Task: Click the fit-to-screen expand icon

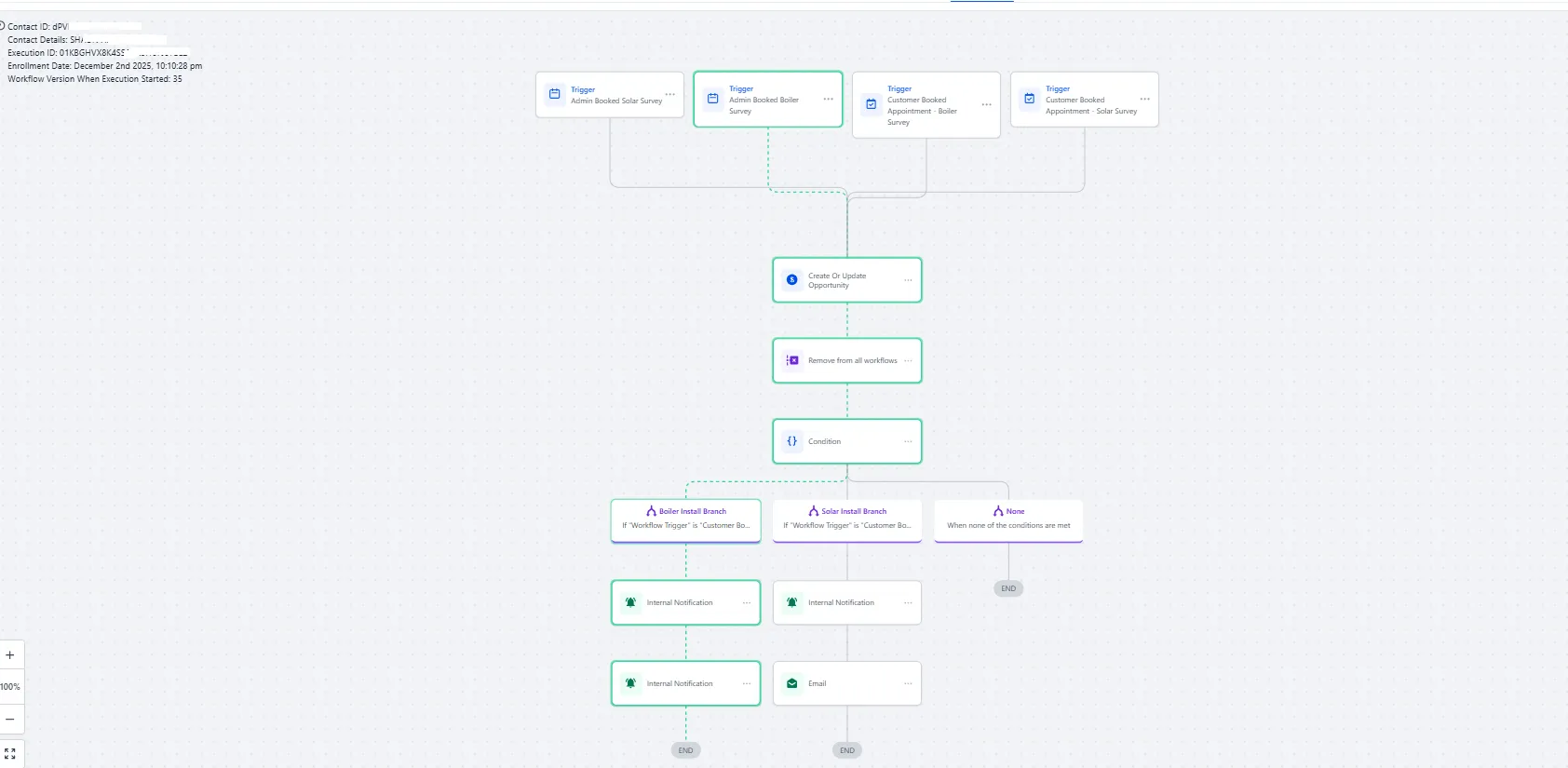Action: 10,754
